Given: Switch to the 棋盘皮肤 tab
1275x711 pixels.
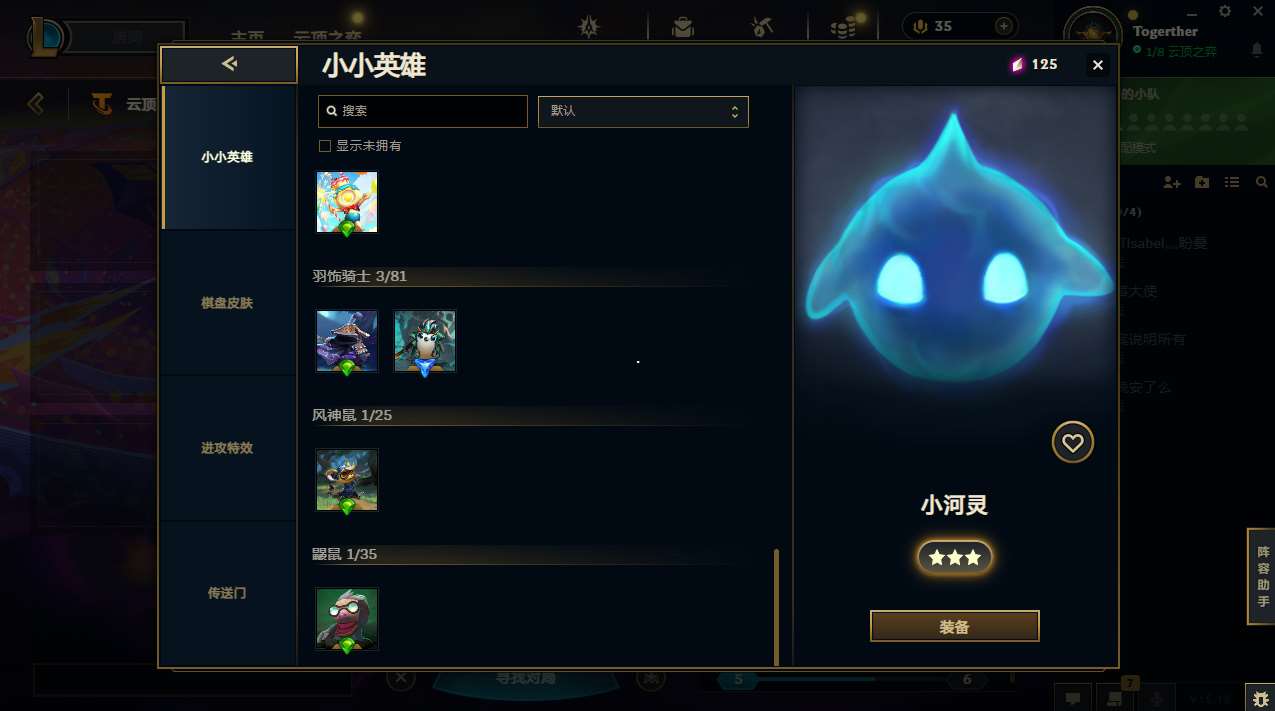Looking at the screenshot, I should tap(227, 303).
